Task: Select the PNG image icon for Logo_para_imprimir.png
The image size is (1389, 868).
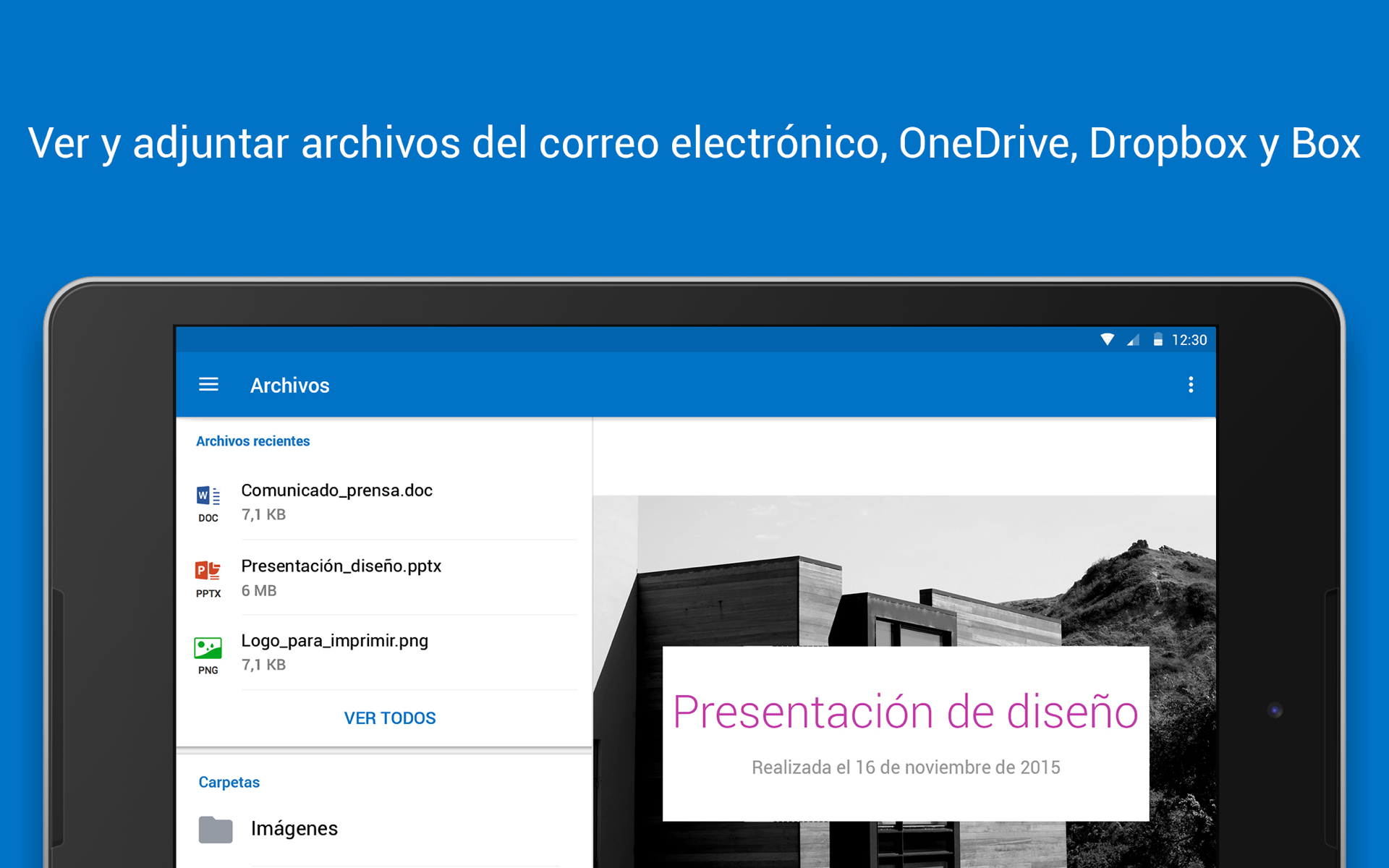Action: point(208,648)
